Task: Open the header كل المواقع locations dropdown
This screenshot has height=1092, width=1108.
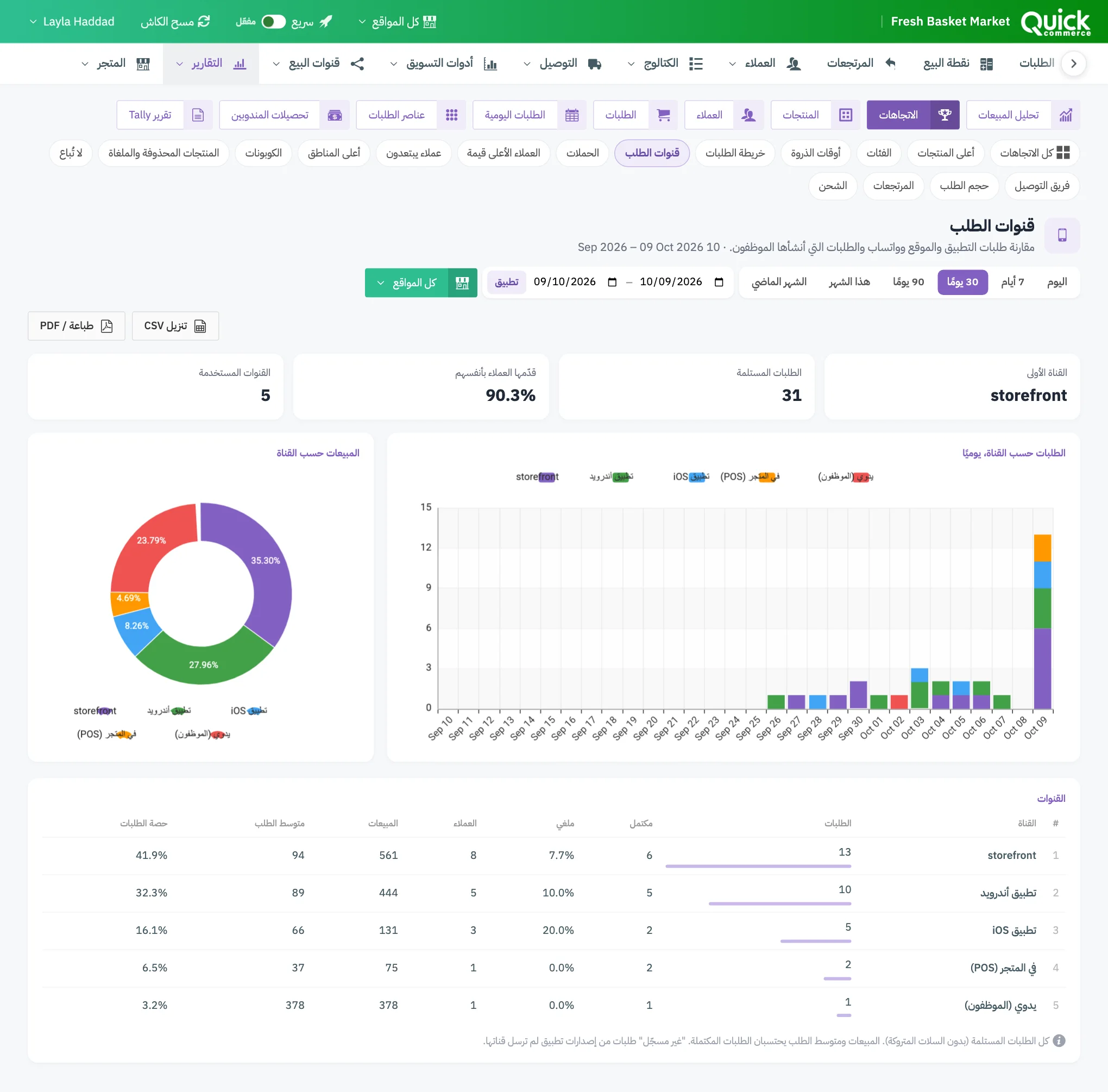Action: 397,22
